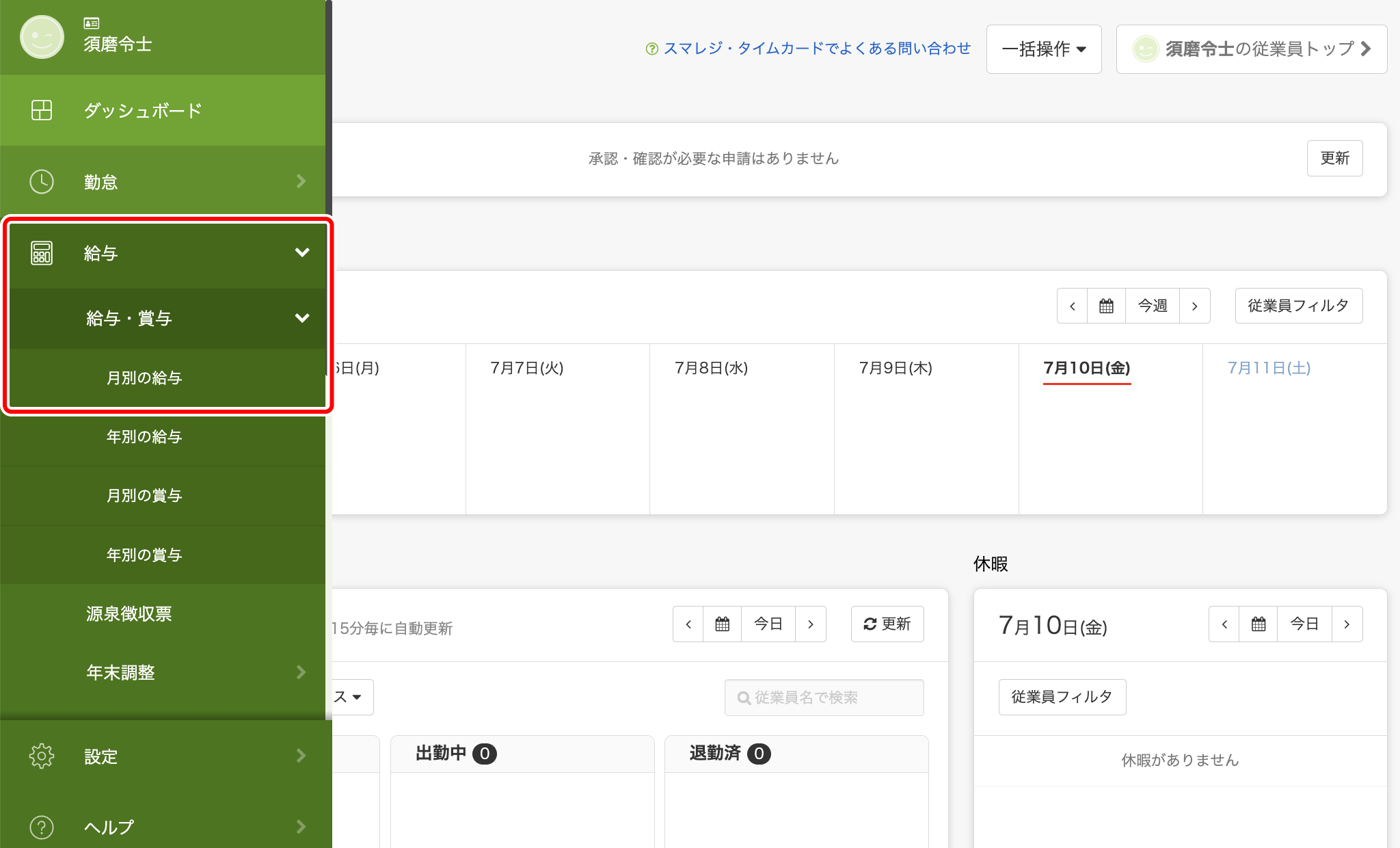This screenshot has height=848, width=1400.
Task: Click the gear icon beside 設定
Action: pos(42,756)
